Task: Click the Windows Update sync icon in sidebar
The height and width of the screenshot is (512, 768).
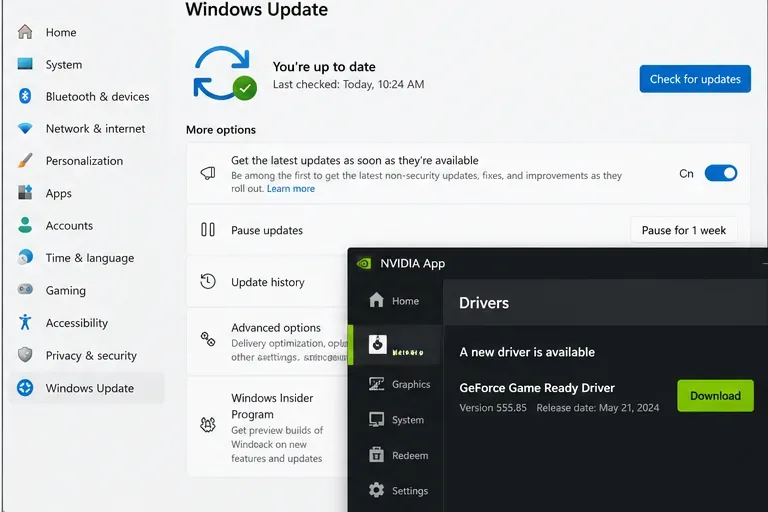Action: pos(25,388)
